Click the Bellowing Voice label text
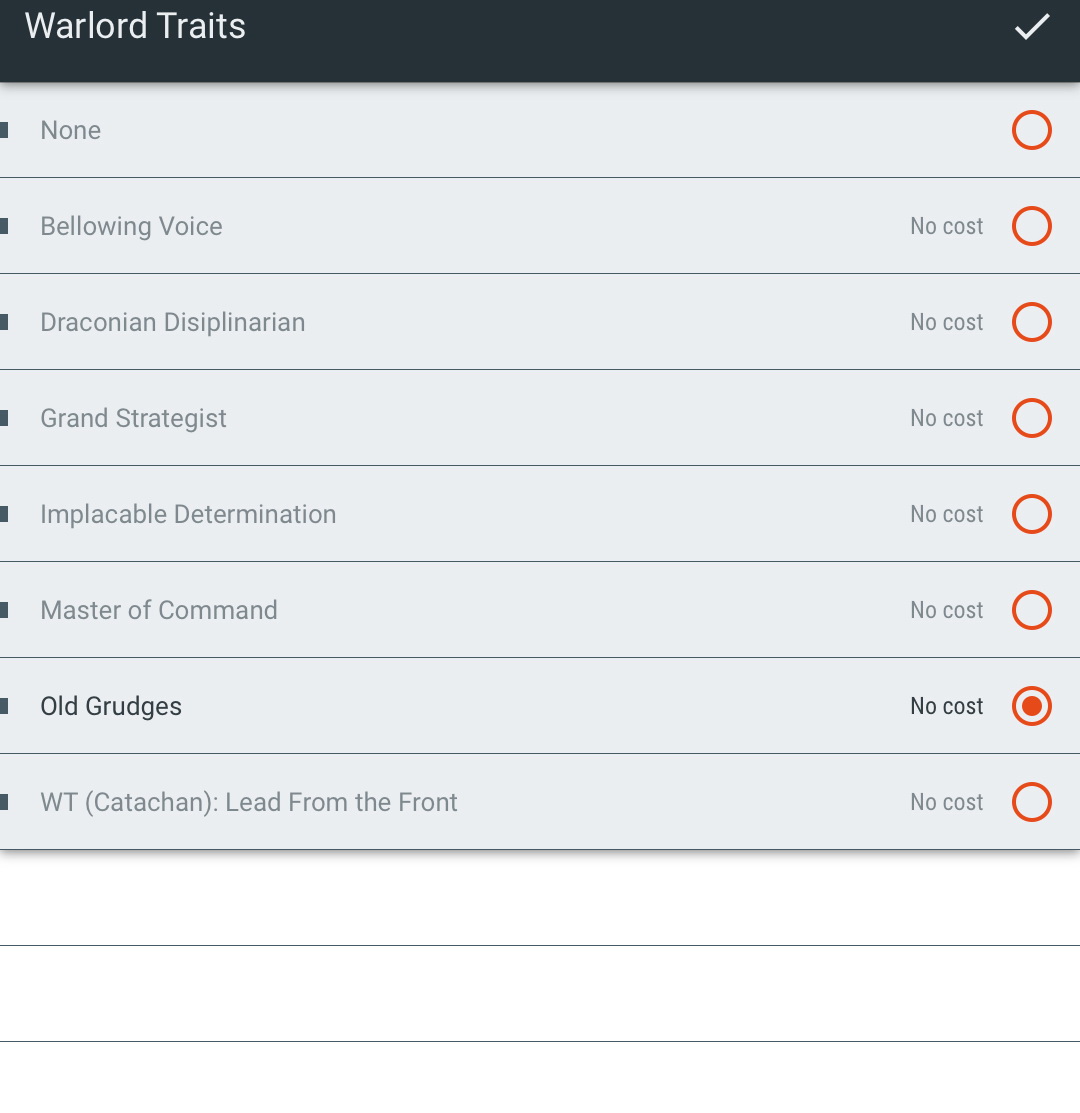The width and height of the screenshot is (1080, 1113). click(x=131, y=226)
